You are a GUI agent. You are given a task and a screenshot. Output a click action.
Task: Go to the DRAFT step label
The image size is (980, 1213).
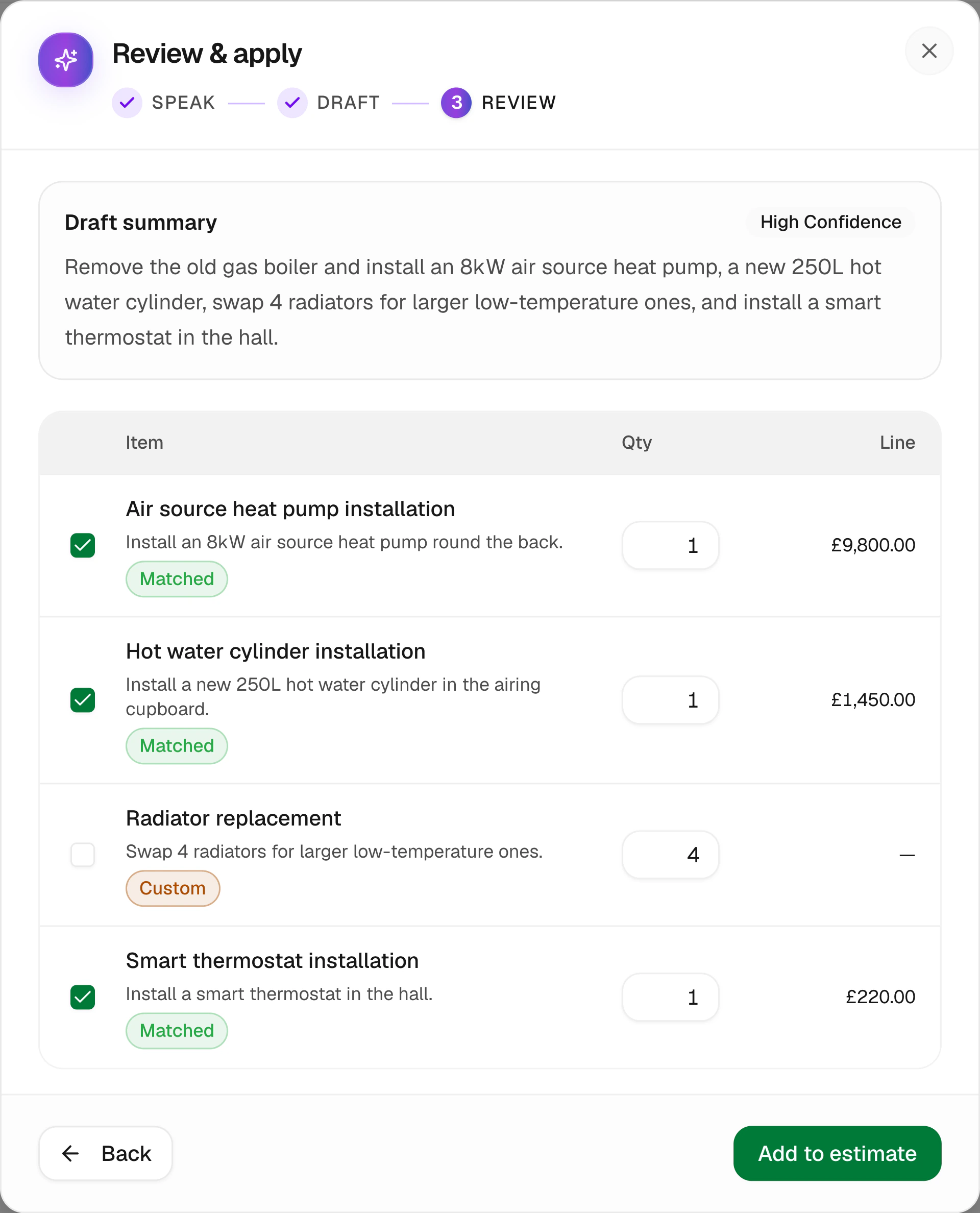coord(348,103)
